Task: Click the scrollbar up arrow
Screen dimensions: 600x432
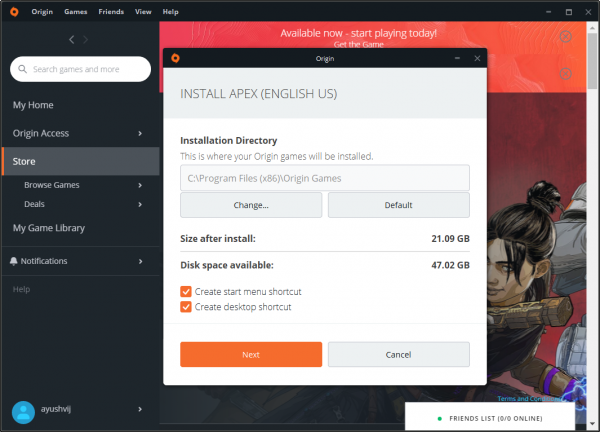Action: click(593, 28)
